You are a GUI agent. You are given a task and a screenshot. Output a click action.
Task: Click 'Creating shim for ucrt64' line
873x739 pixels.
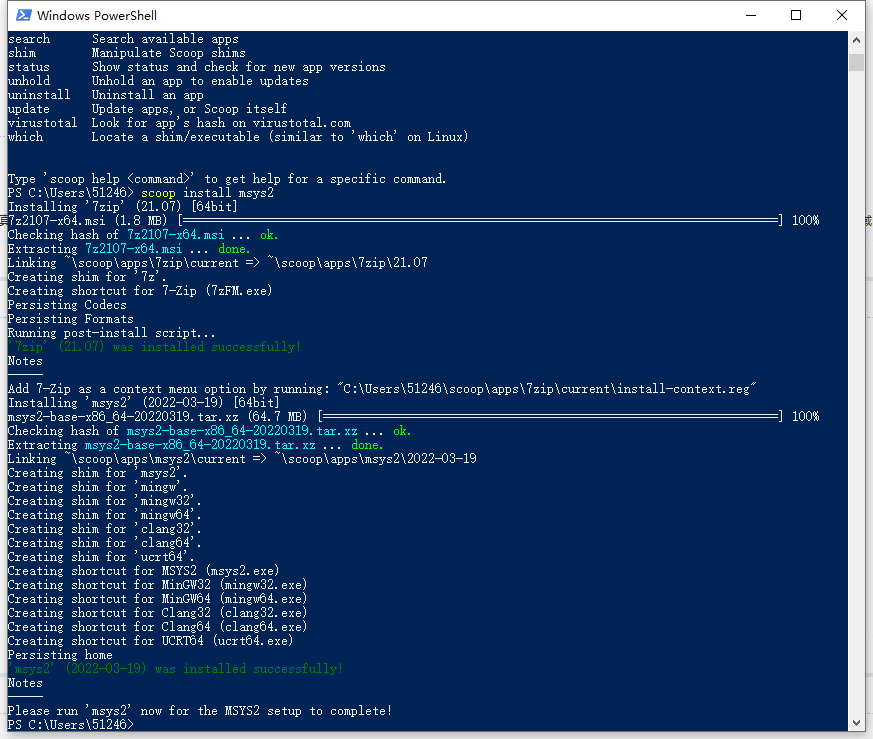point(101,556)
